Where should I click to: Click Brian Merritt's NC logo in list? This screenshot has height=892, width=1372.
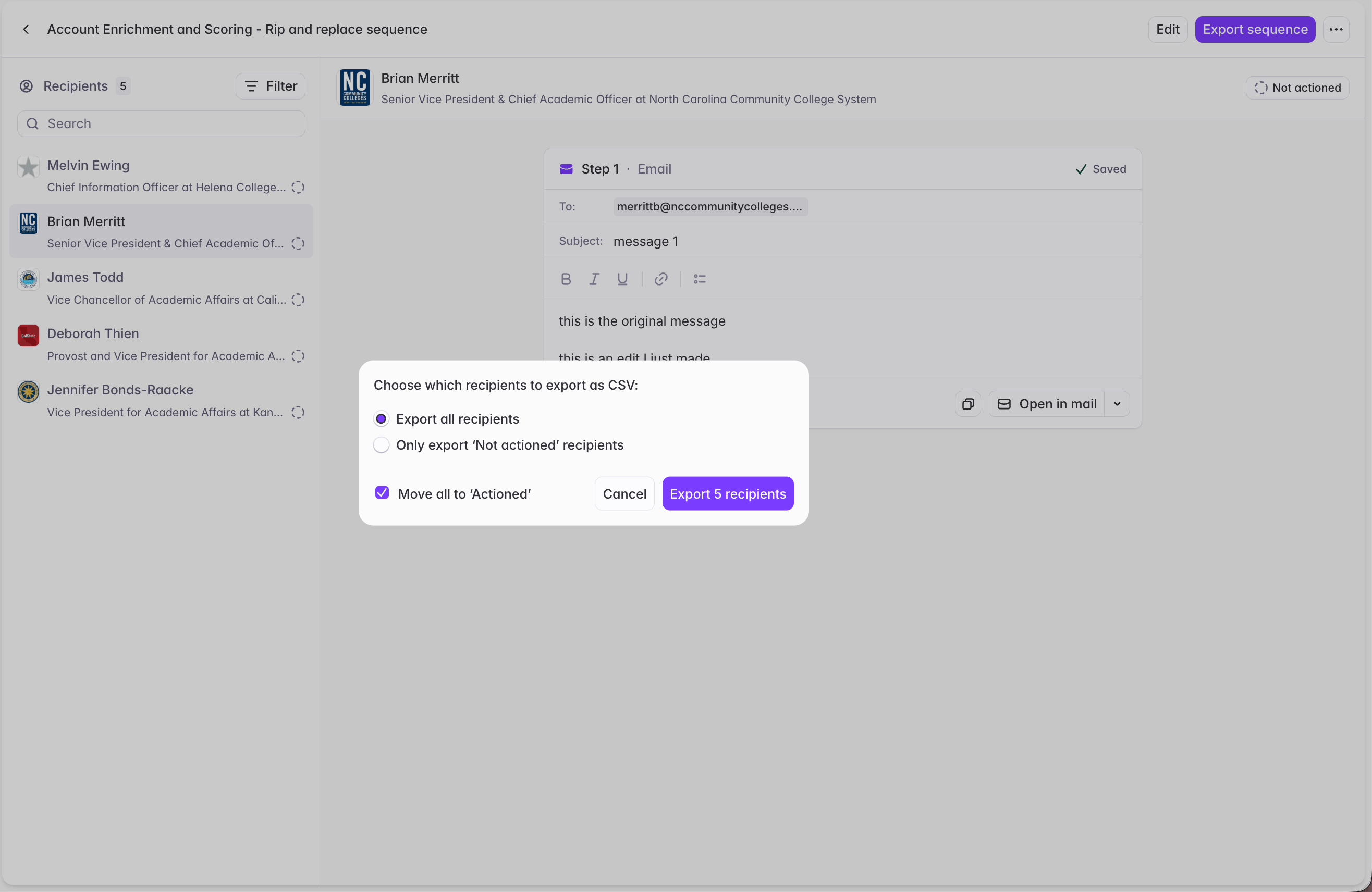28,223
